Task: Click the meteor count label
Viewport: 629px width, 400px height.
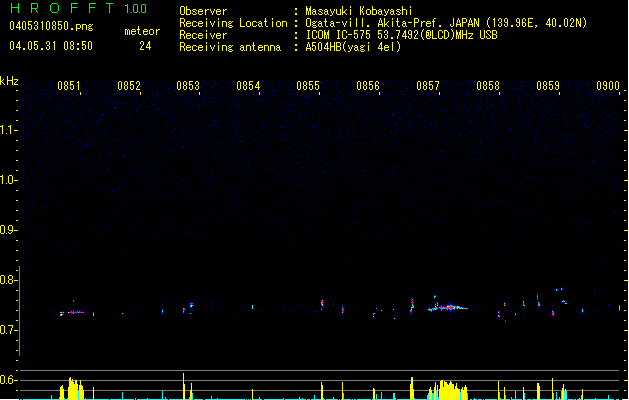Action: tap(142, 31)
